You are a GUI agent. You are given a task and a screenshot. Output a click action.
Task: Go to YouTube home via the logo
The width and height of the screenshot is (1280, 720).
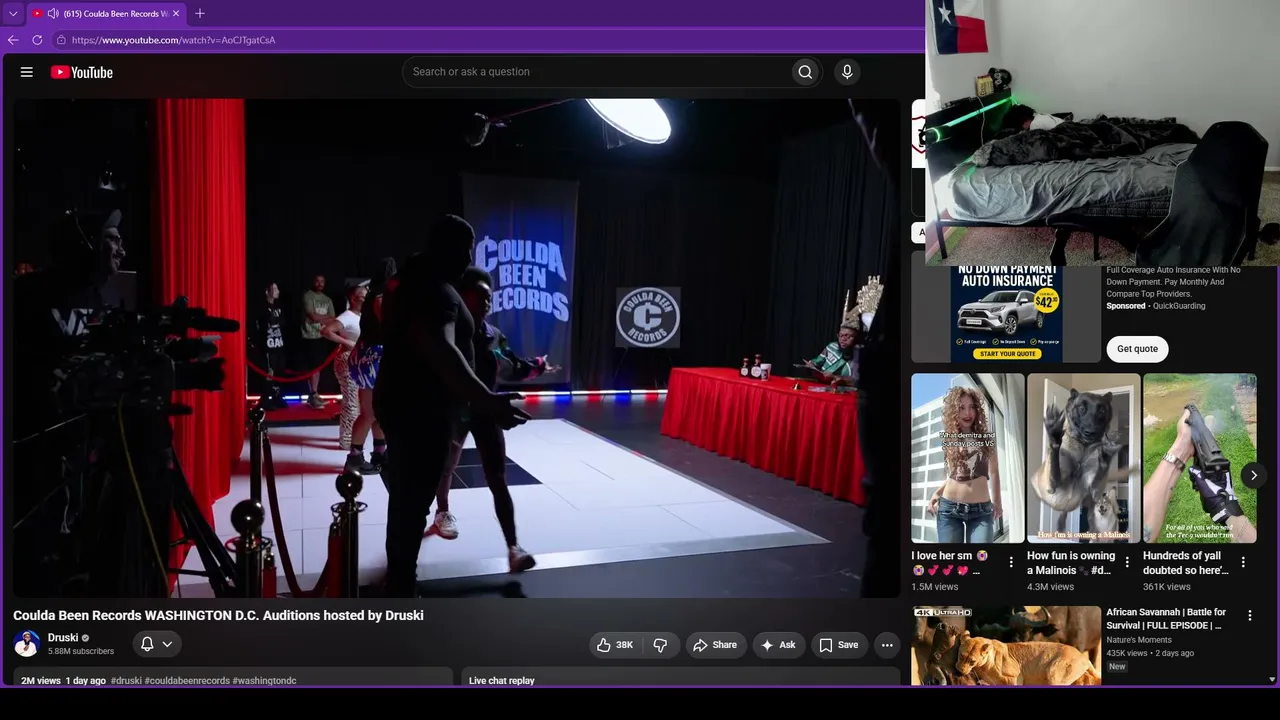(x=82, y=72)
